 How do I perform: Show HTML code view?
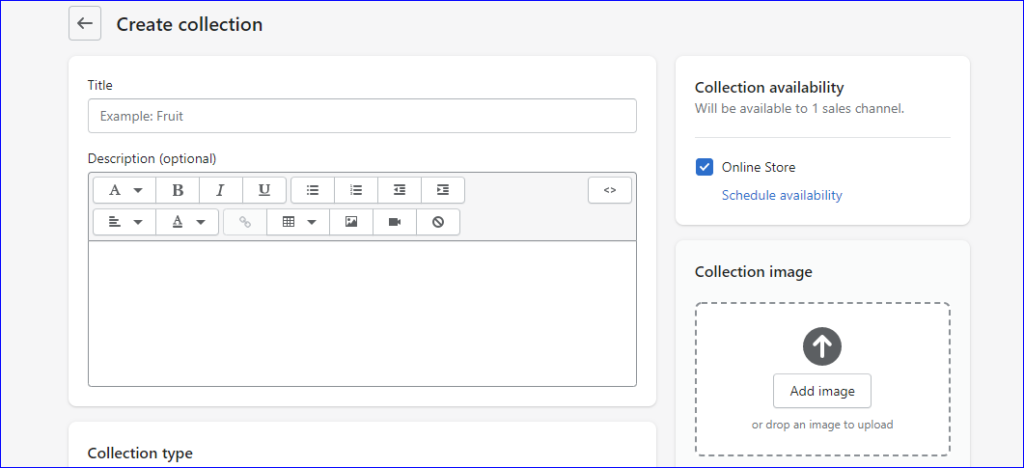point(610,190)
